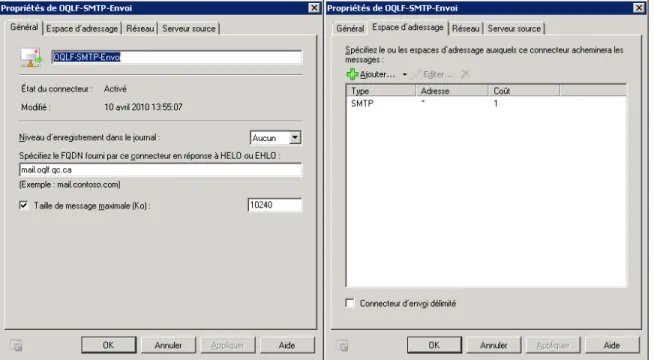The height and width of the screenshot is (360, 654).
Task: Click OK in the right dialog
Action: 434,345
